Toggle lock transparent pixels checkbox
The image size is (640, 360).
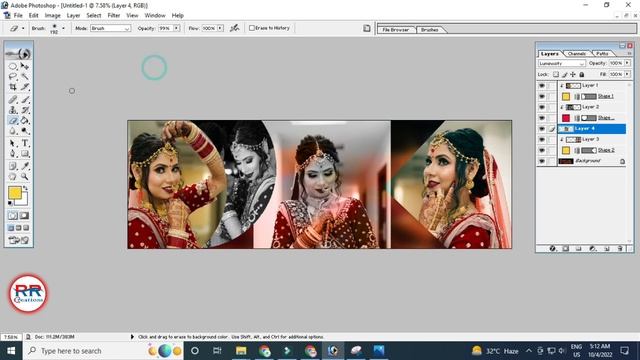(x=556, y=74)
